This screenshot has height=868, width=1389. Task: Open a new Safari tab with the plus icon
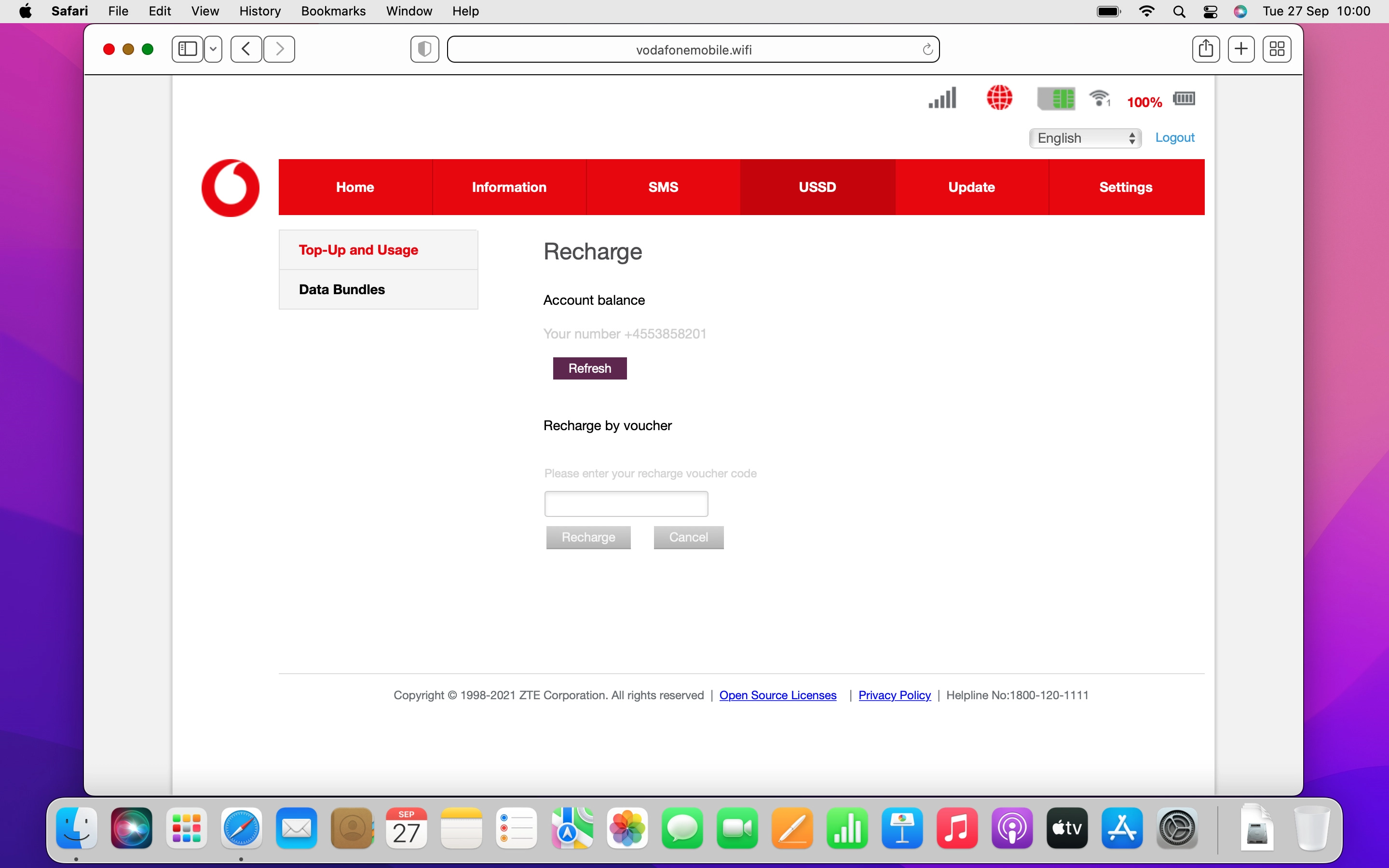[x=1241, y=49]
